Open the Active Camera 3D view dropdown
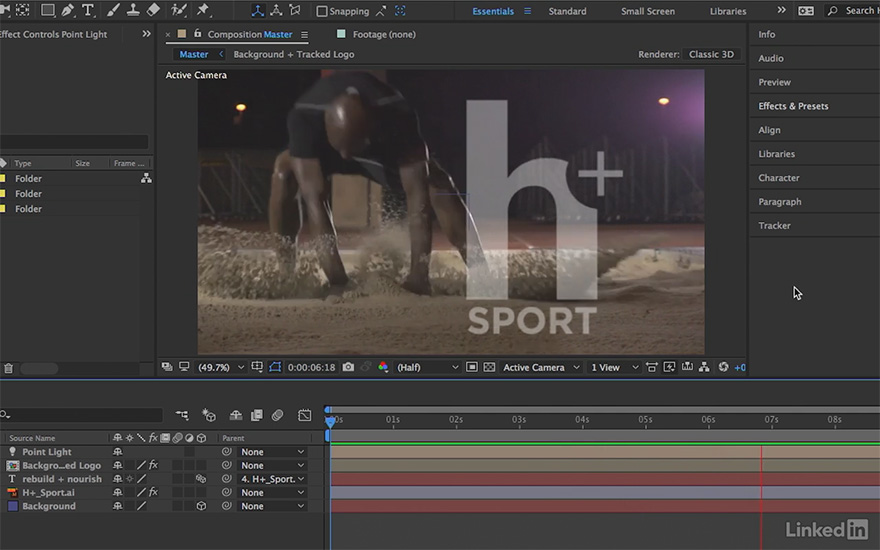This screenshot has width=880, height=550. (541, 368)
